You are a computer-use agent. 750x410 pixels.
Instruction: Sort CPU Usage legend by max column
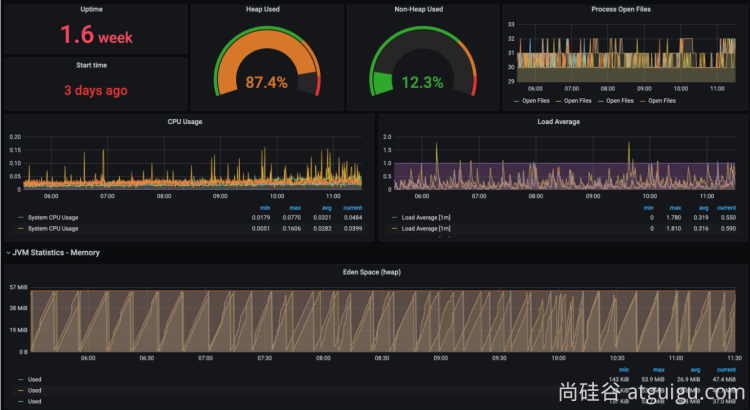pos(295,208)
